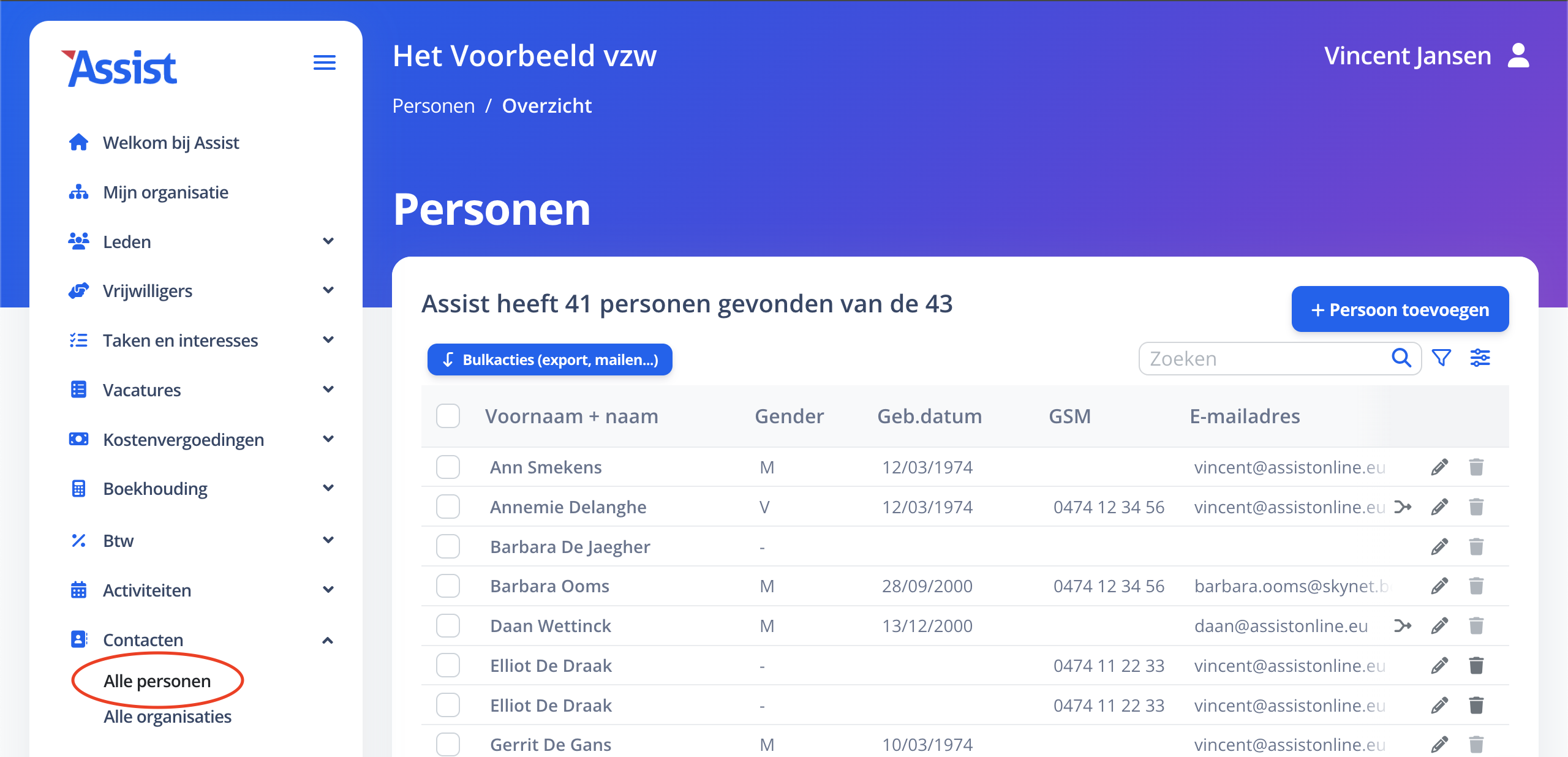This screenshot has width=1568, height=757.
Task: Click the filter funnel icon
Action: point(1441,358)
